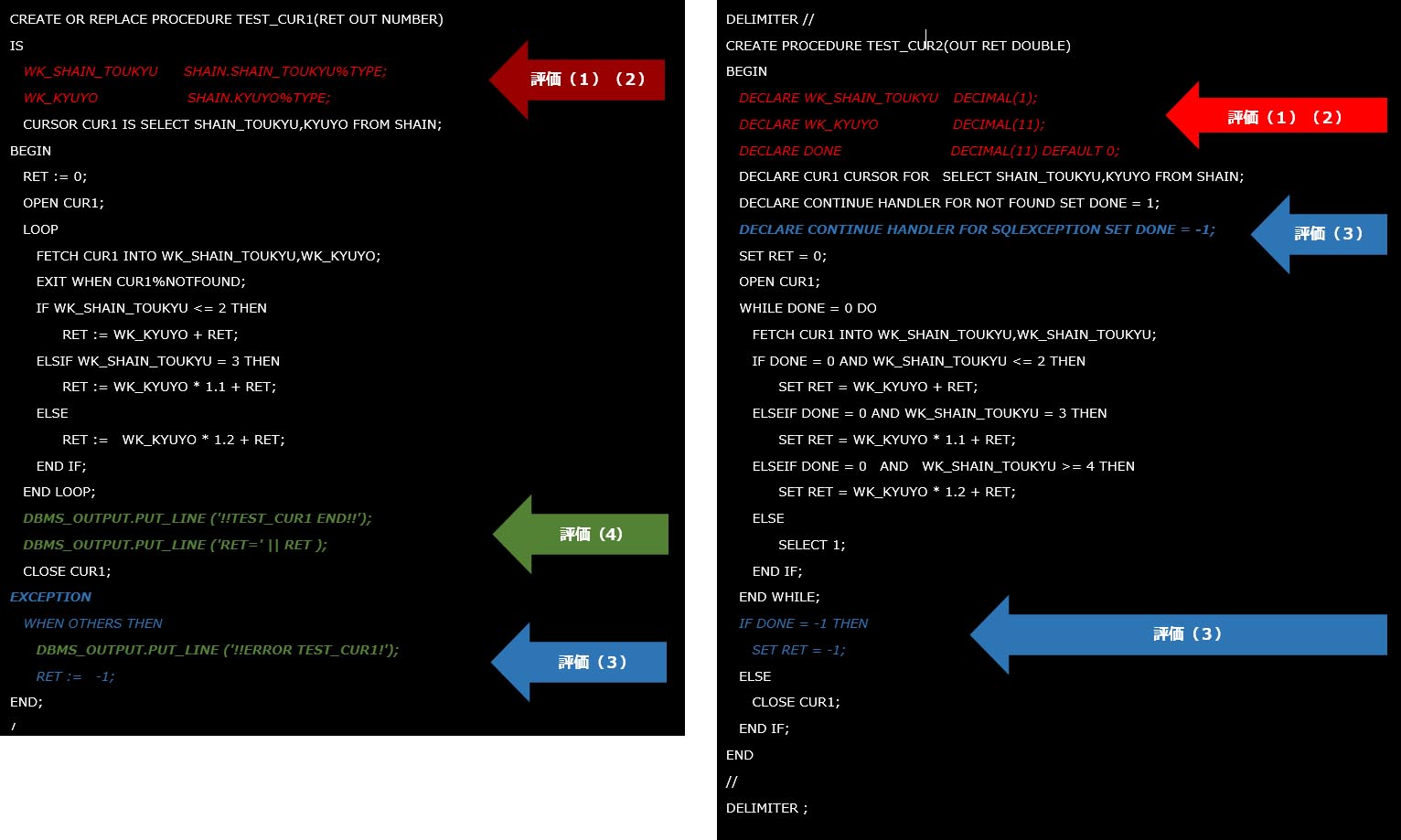Viewport: 1401px width, 840px height.
Task: Select 'SET RET = WK_KYUYO * 1.2 + RET;' line
Action: tap(897, 492)
